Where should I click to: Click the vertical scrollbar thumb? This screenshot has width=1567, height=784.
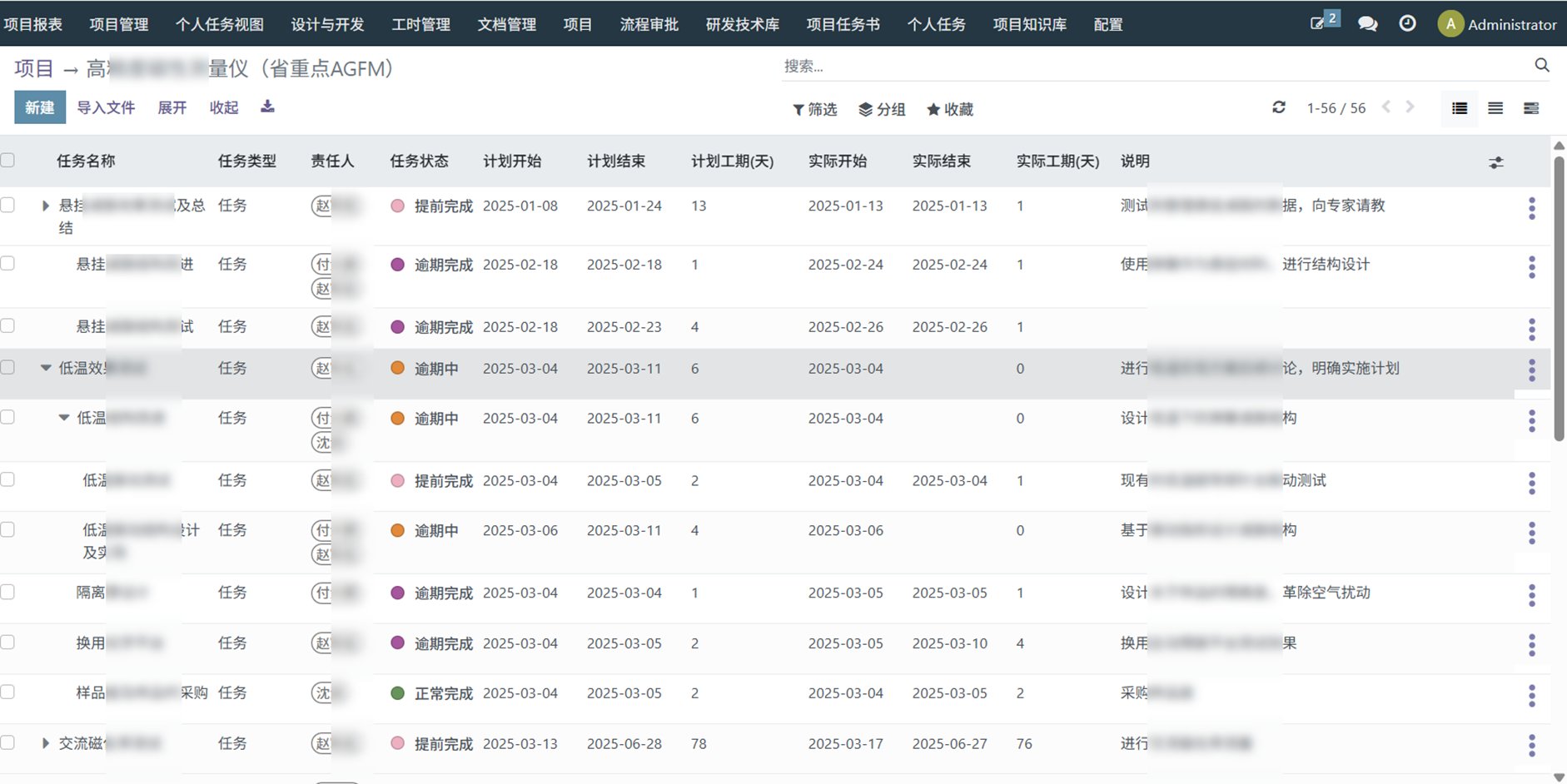tap(1559, 297)
